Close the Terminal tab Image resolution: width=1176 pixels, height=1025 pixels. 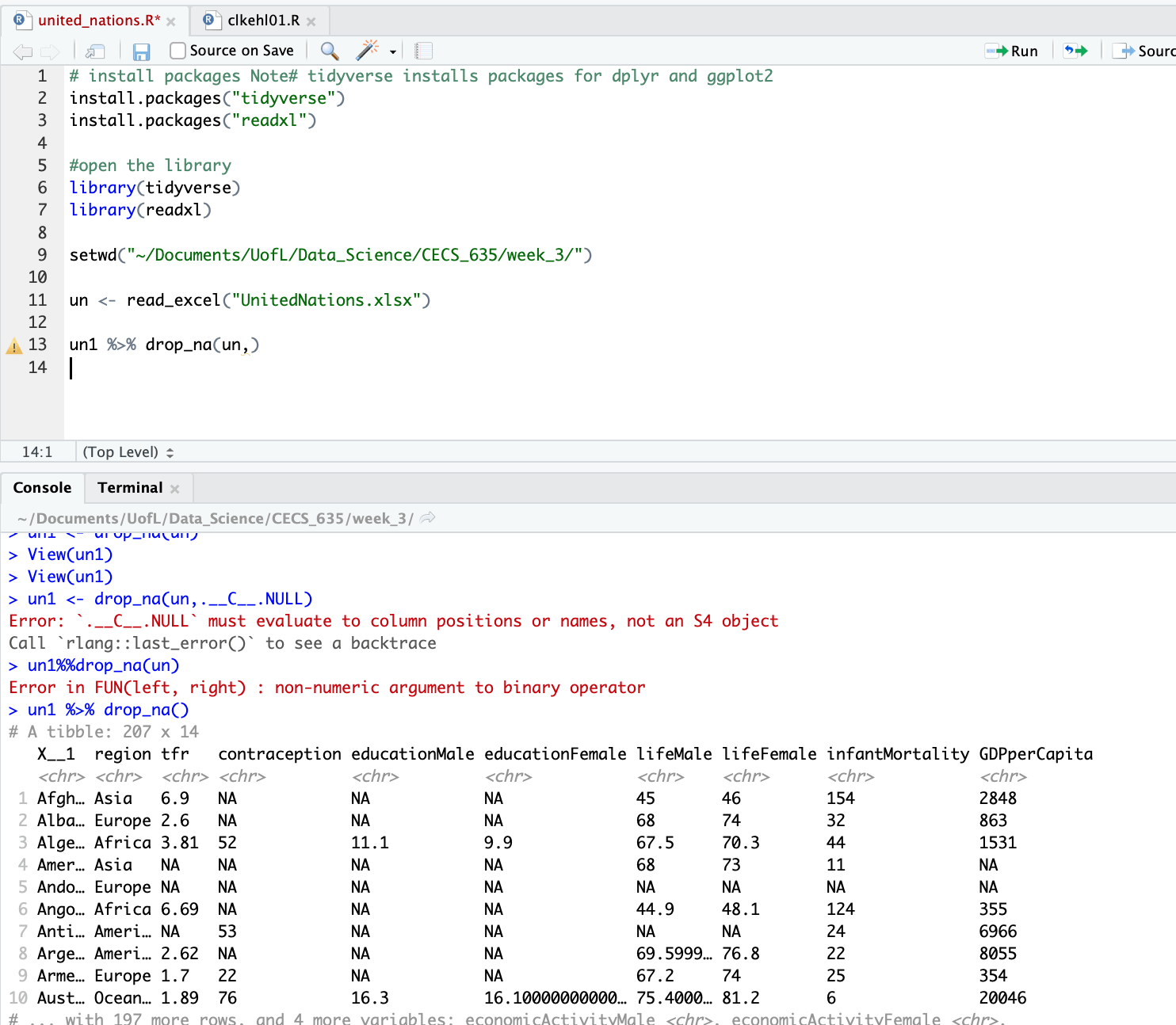tap(175, 489)
